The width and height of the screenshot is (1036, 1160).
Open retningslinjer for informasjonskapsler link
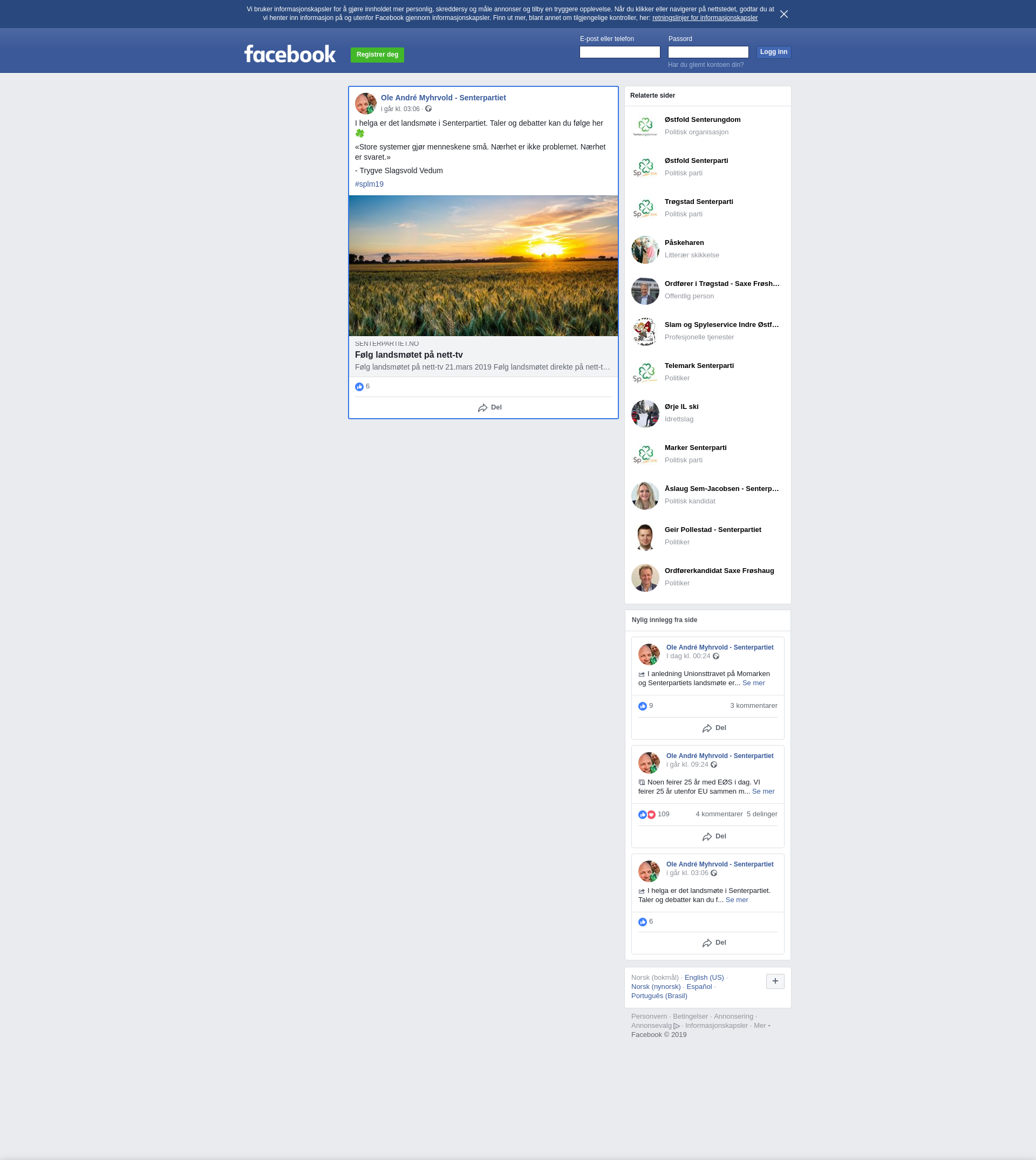[705, 18]
